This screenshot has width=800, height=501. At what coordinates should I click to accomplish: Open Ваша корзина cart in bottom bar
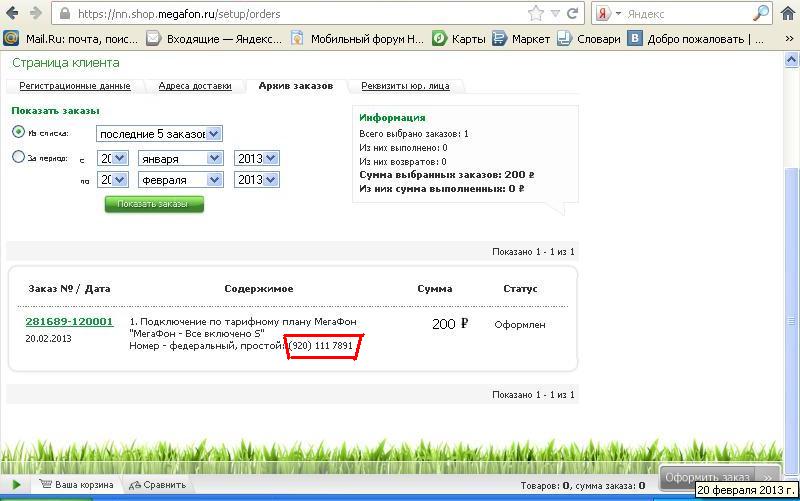click(78, 485)
